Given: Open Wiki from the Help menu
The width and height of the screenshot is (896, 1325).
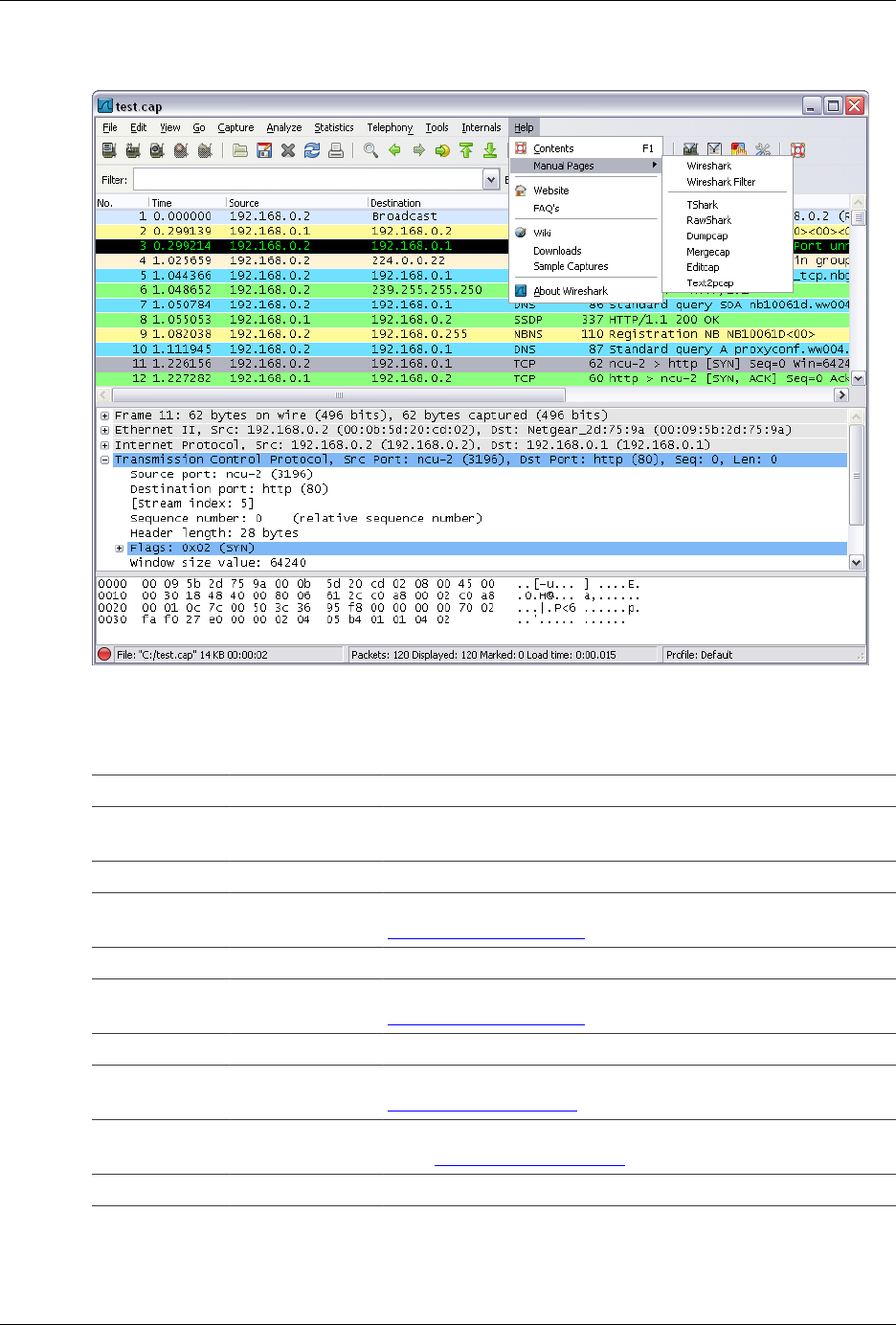Looking at the screenshot, I should [x=585, y=233].
